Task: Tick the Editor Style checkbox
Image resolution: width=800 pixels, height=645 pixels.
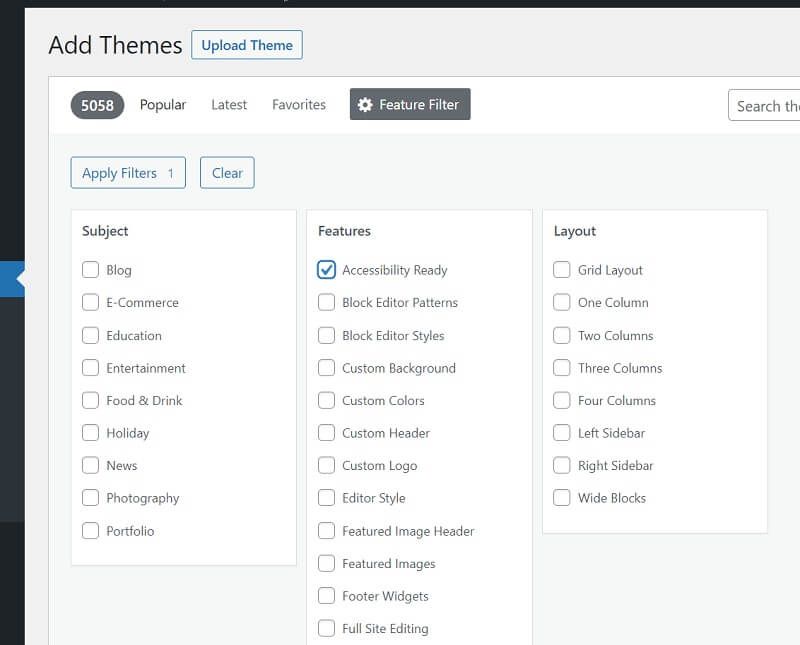Action: [x=327, y=498]
